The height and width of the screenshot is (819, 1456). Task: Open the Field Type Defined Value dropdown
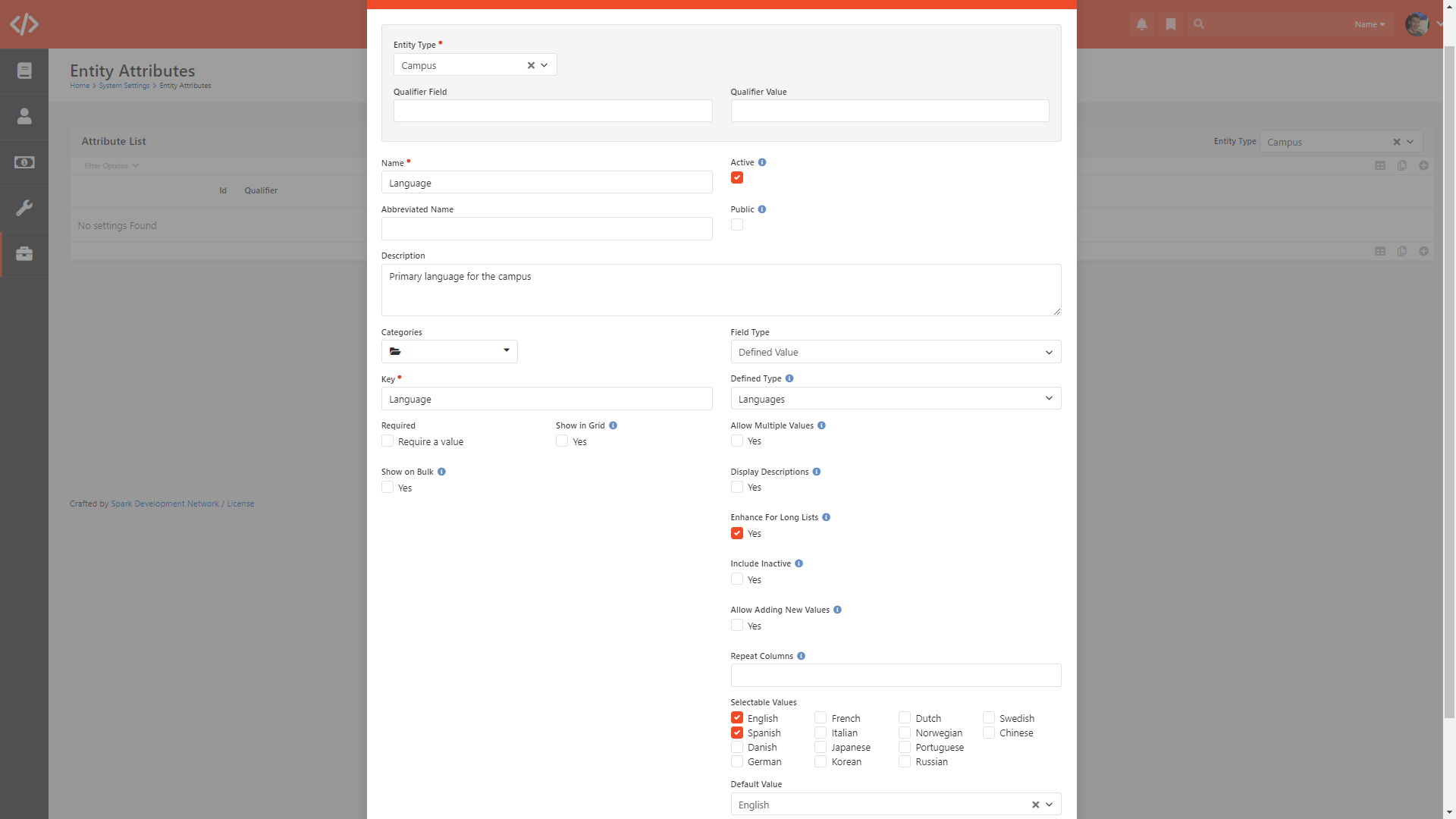(896, 352)
